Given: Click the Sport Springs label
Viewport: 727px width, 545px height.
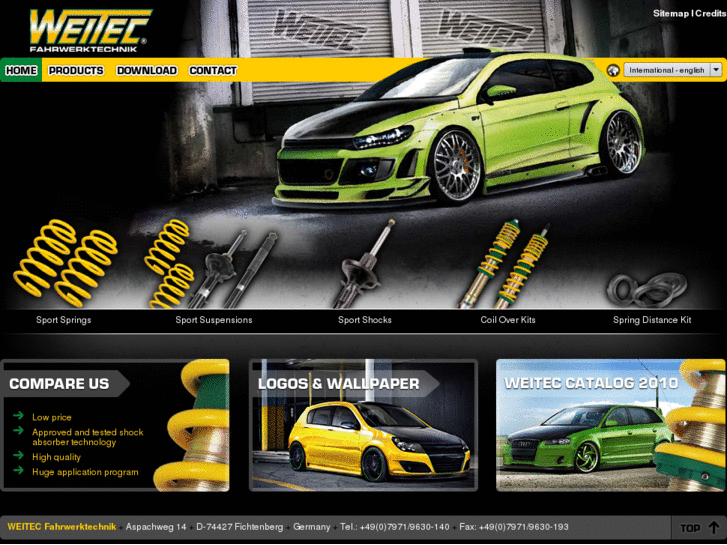Looking at the screenshot, I should [x=64, y=320].
